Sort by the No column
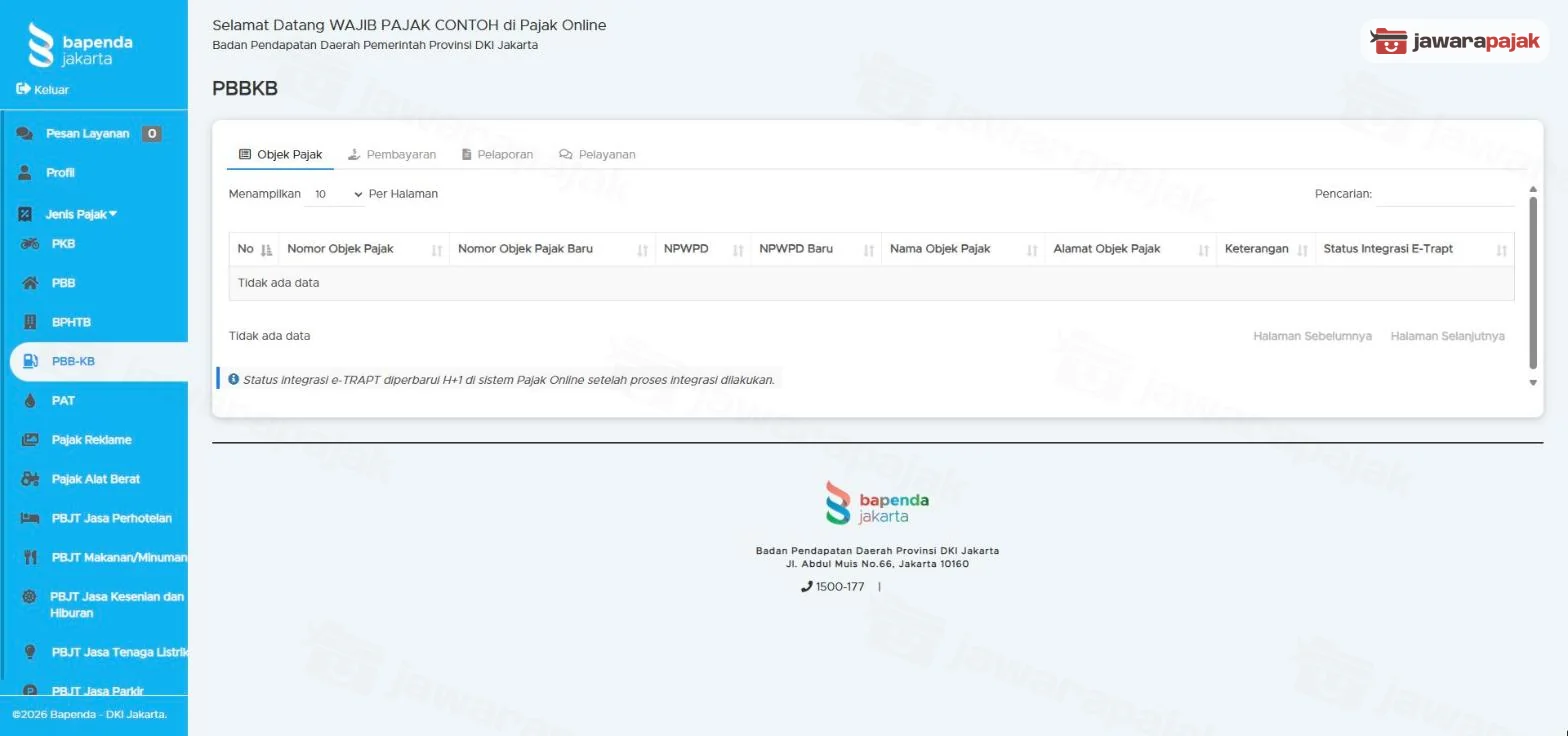The height and width of the screenshot is (736, 1568). pos(255,249)
